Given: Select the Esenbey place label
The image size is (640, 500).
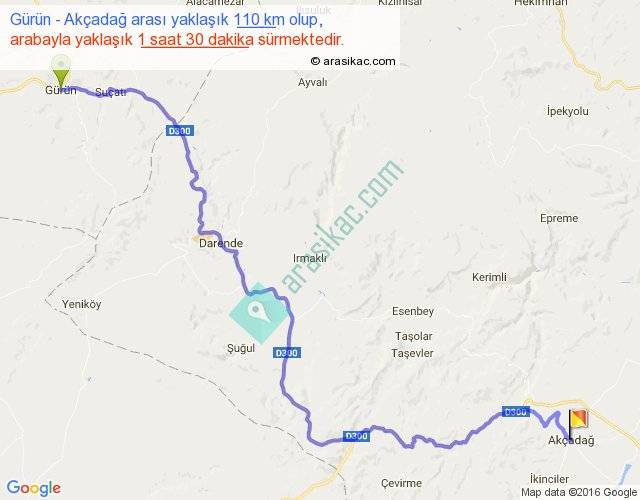Looking at the screenshot, I should tap(413, 311).
